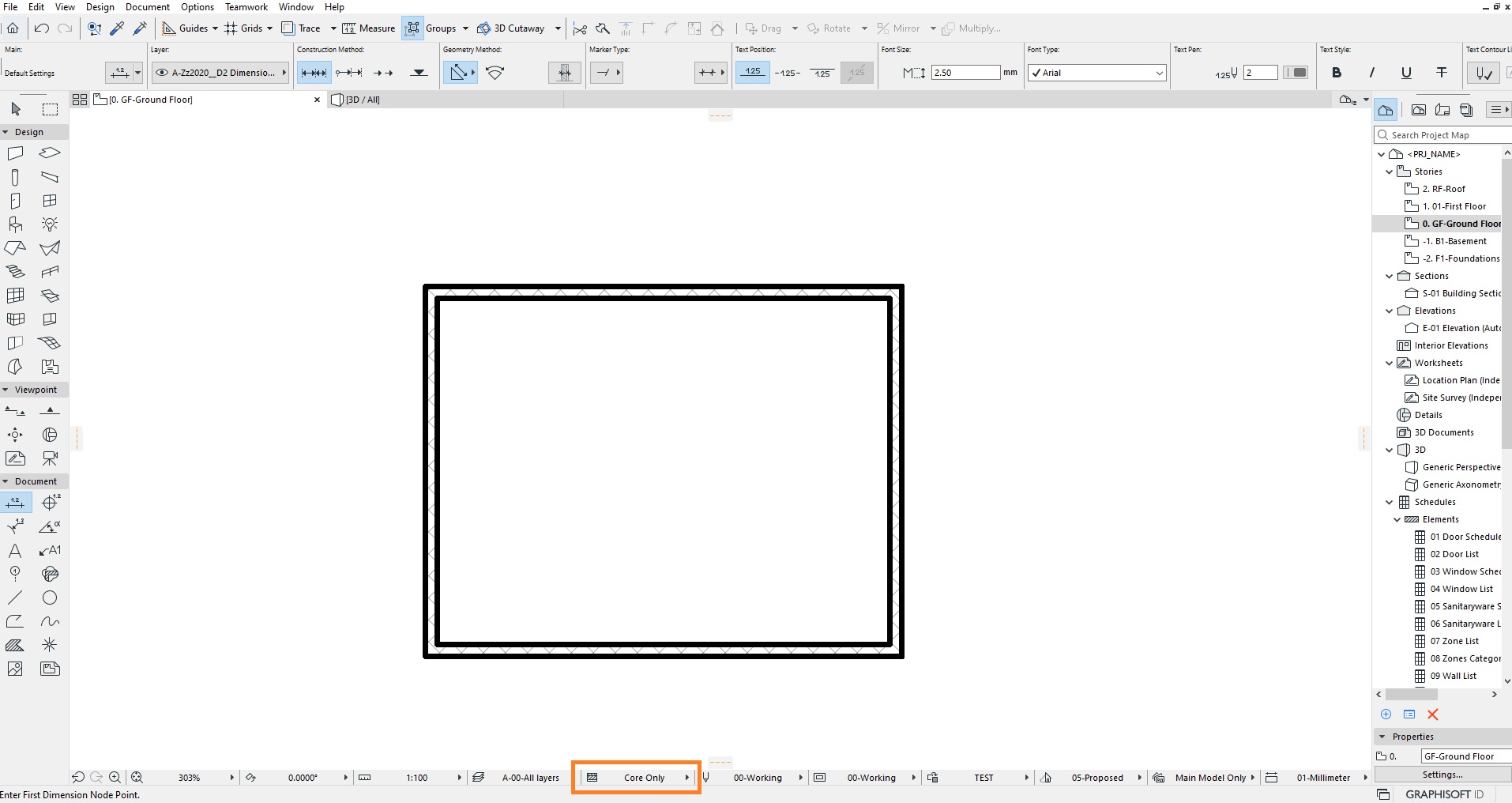
Task: Collapse the Elevations branch in Project Map
Action: coord(1389,311)
